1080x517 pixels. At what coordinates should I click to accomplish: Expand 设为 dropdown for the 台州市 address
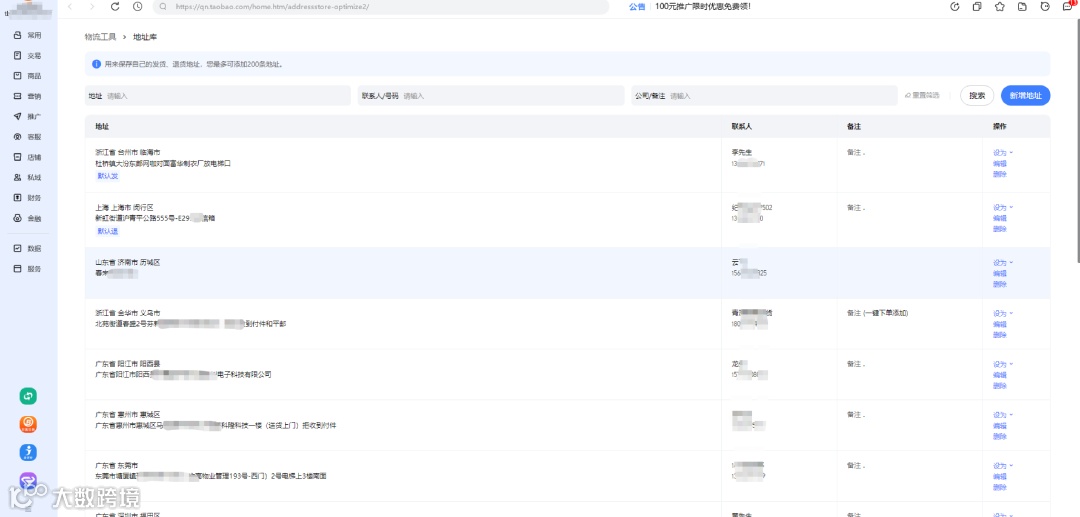[1003, 153]
